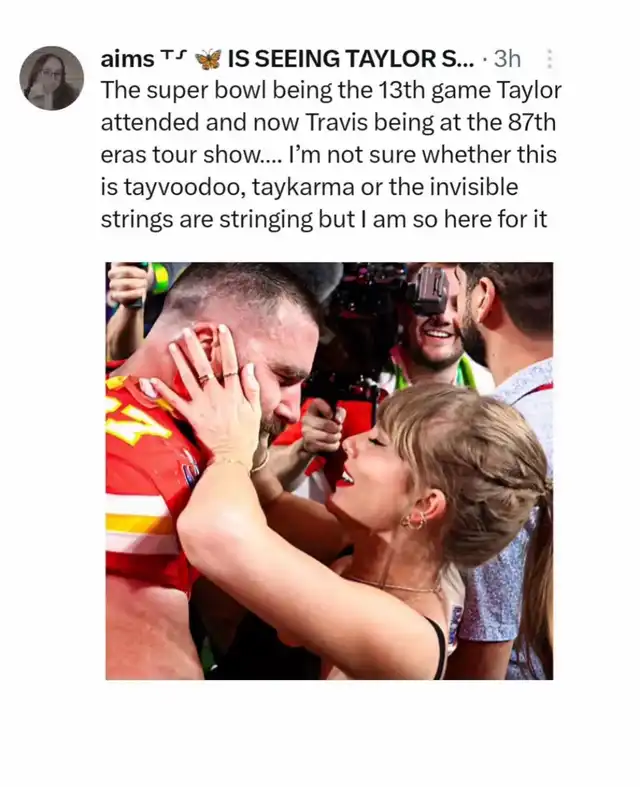
Task: Open the three-dot more options menu
Action: coord(548,59)
